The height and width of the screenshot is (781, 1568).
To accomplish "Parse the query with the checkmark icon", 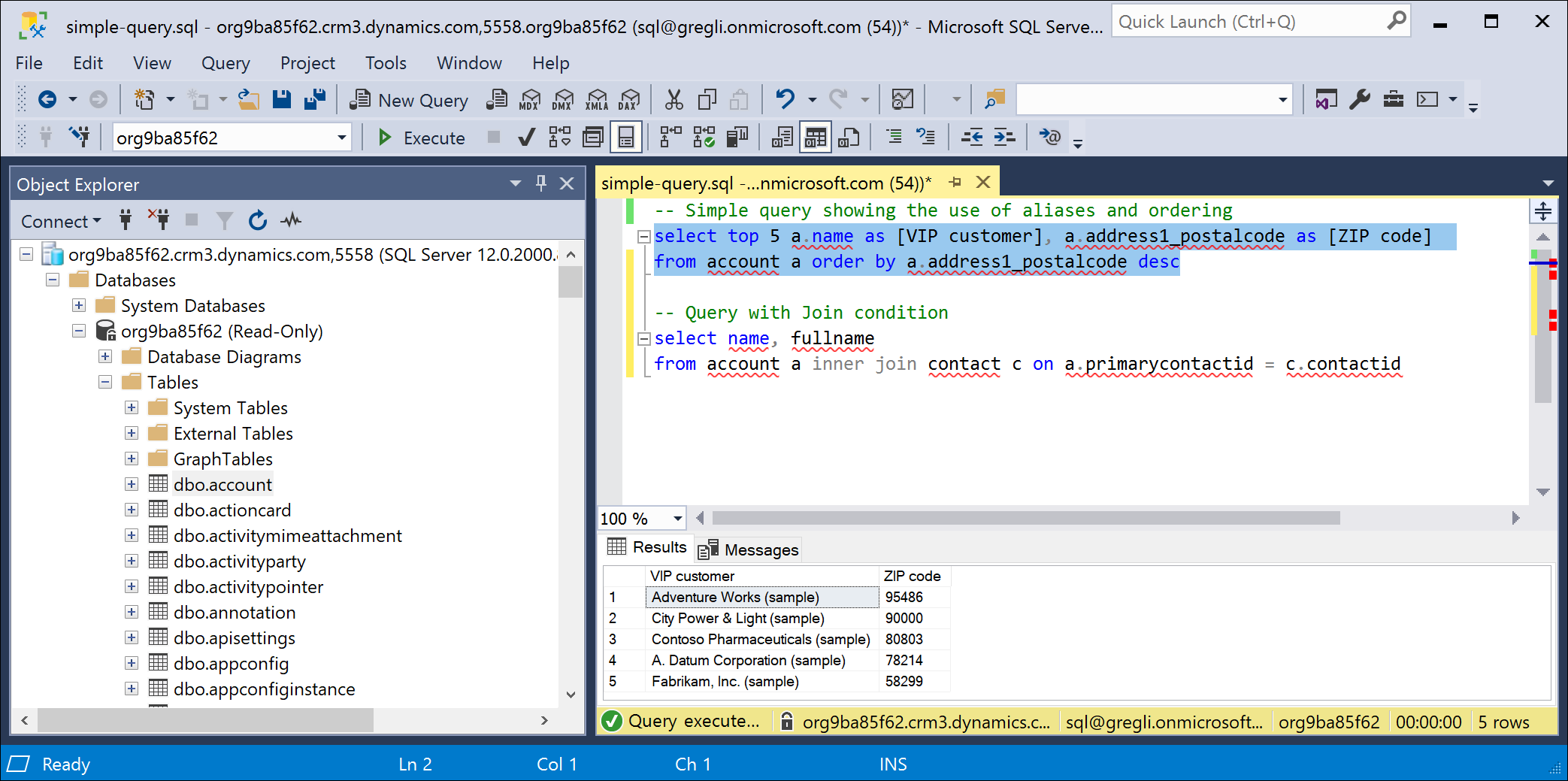I will click(x=526, y=137).
